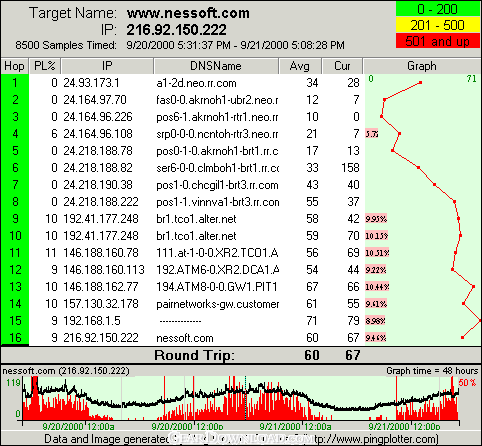Click DNS name 194.ATM8-0-0.GW1.PIT1
This screenshot has width=482, height=446.
point(217,287)
